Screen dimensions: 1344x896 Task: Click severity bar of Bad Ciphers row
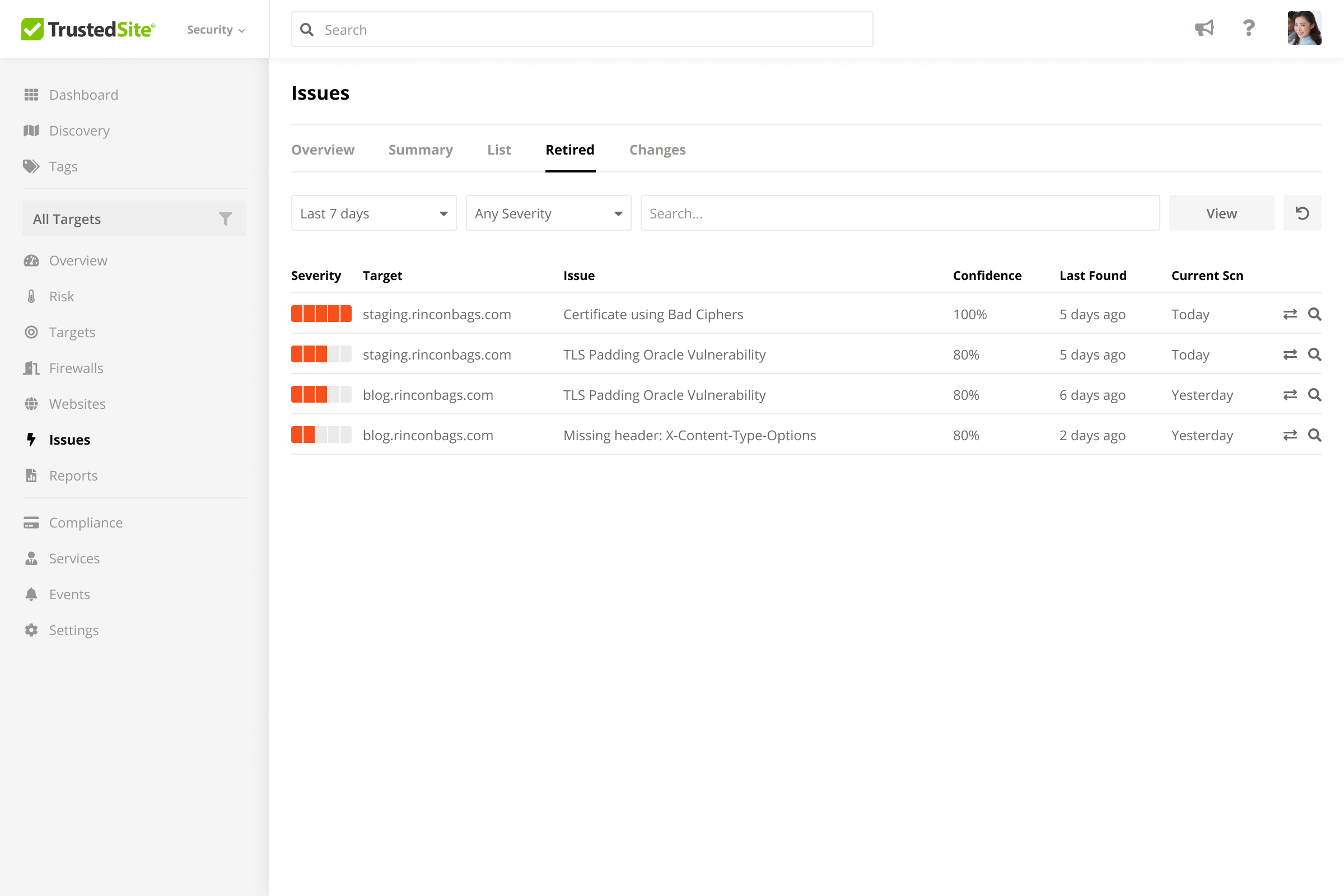[321, 314]
